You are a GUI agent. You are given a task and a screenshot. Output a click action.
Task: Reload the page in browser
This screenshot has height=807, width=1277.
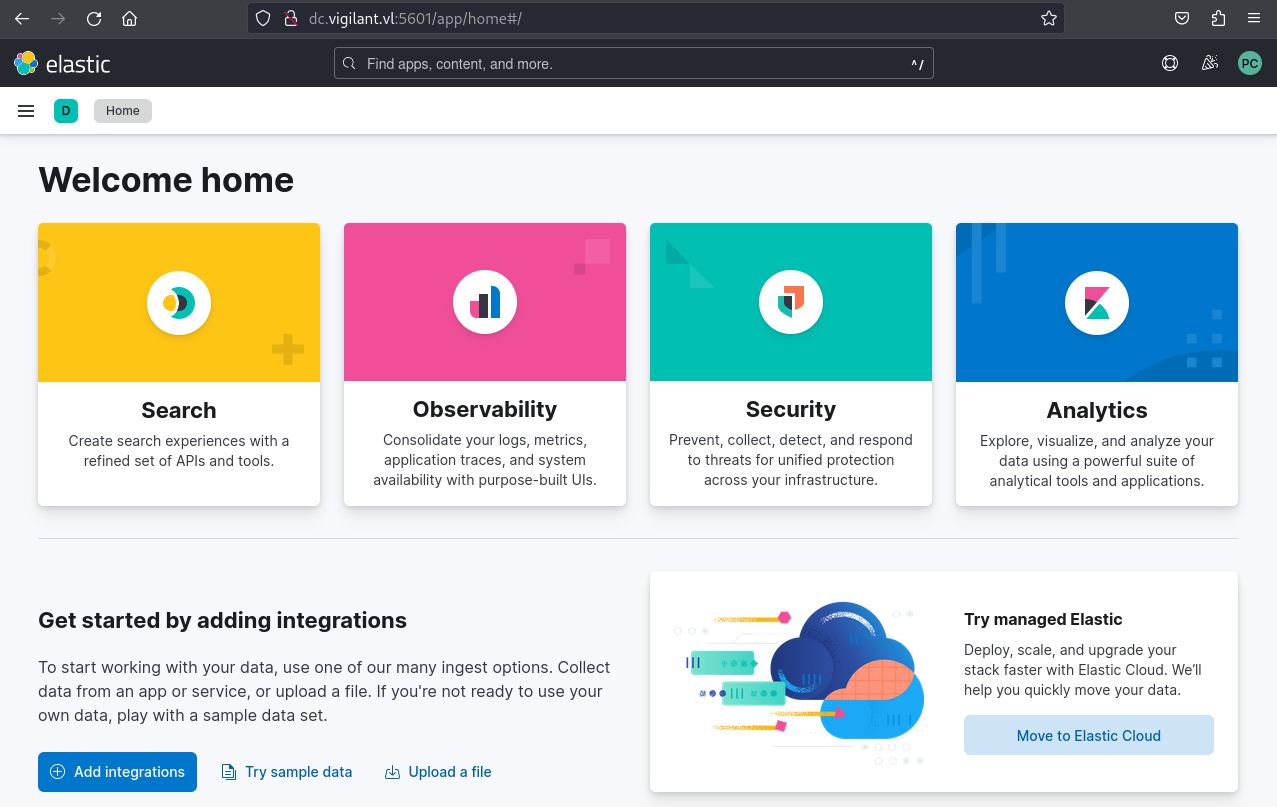click(x=94, y=18)
